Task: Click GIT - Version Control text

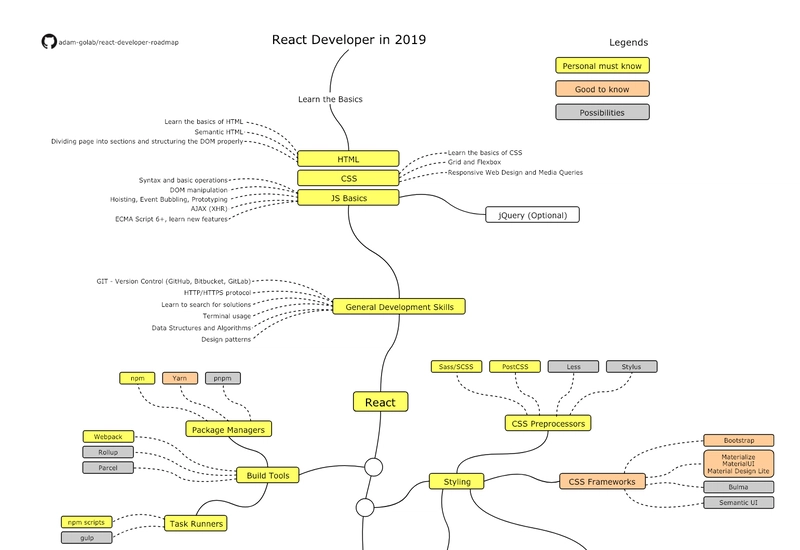Action: (173, 281)
